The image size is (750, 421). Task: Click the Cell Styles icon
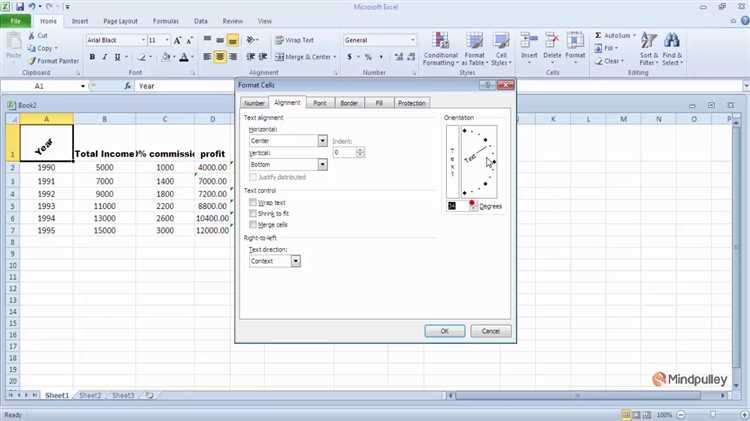tap(501, 49)
